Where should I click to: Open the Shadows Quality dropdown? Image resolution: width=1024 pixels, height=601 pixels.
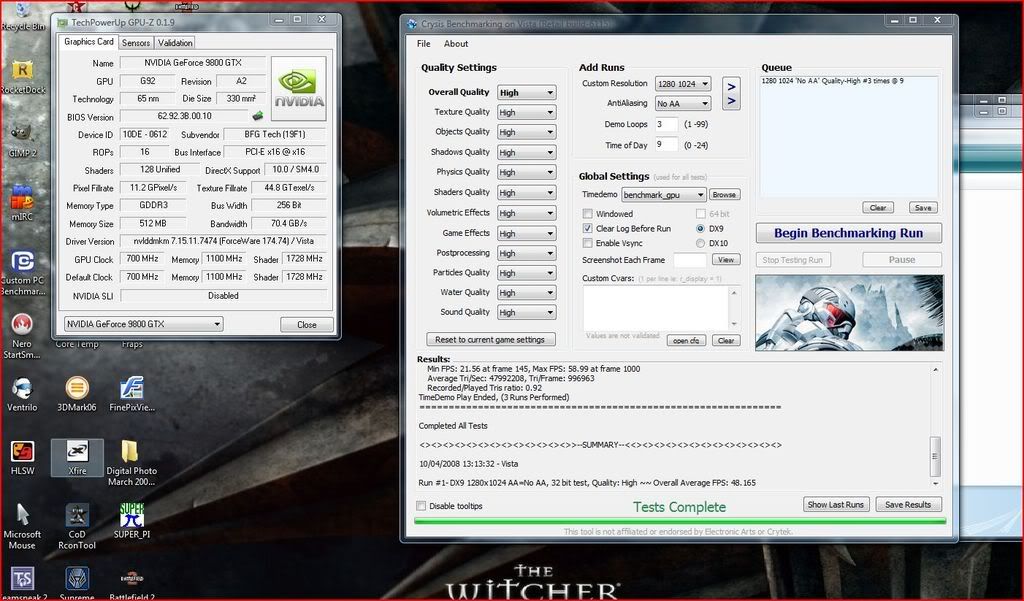pyautogui.click(x=526, y=152)
